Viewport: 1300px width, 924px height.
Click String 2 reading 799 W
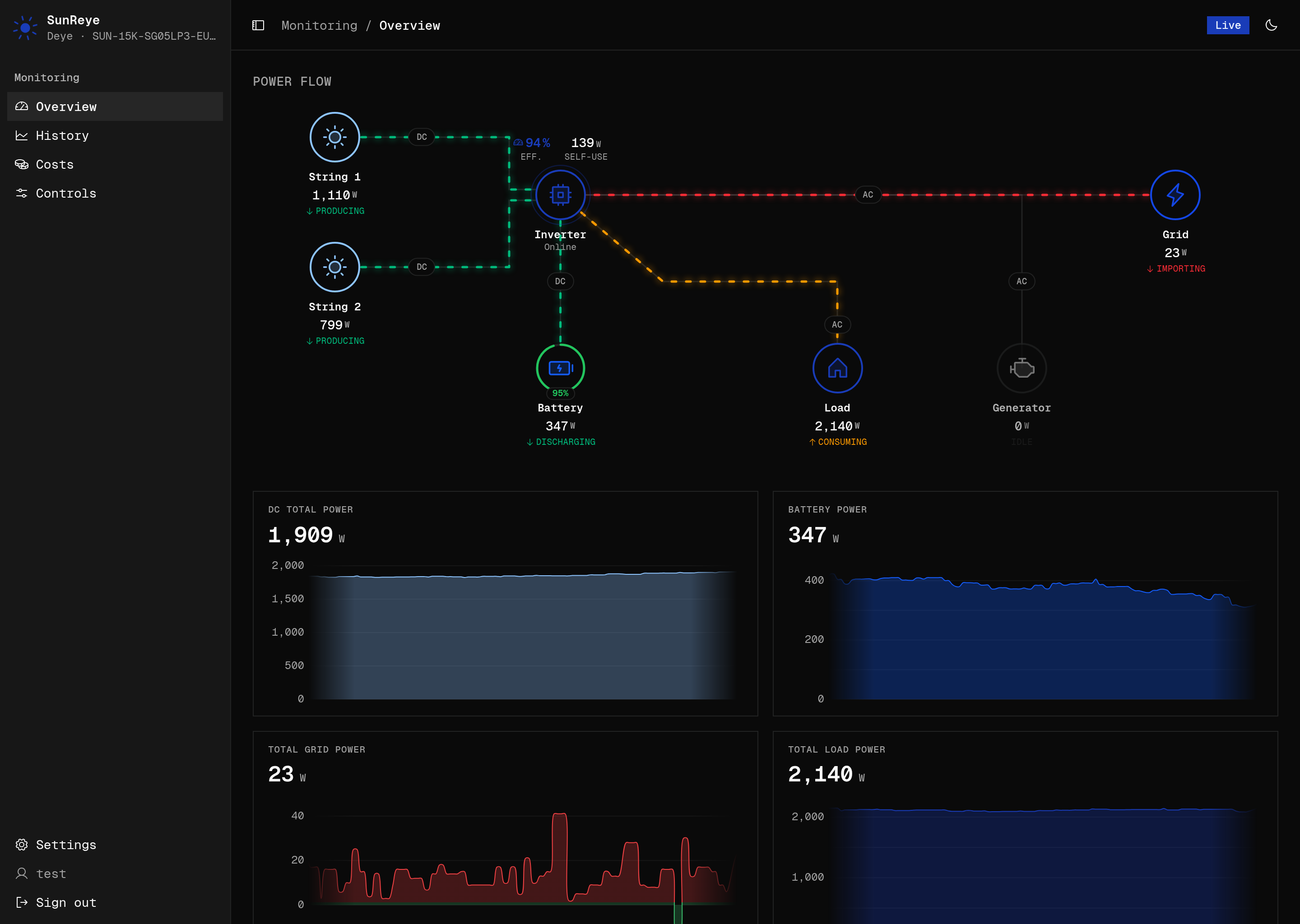[x=334, y=325]
